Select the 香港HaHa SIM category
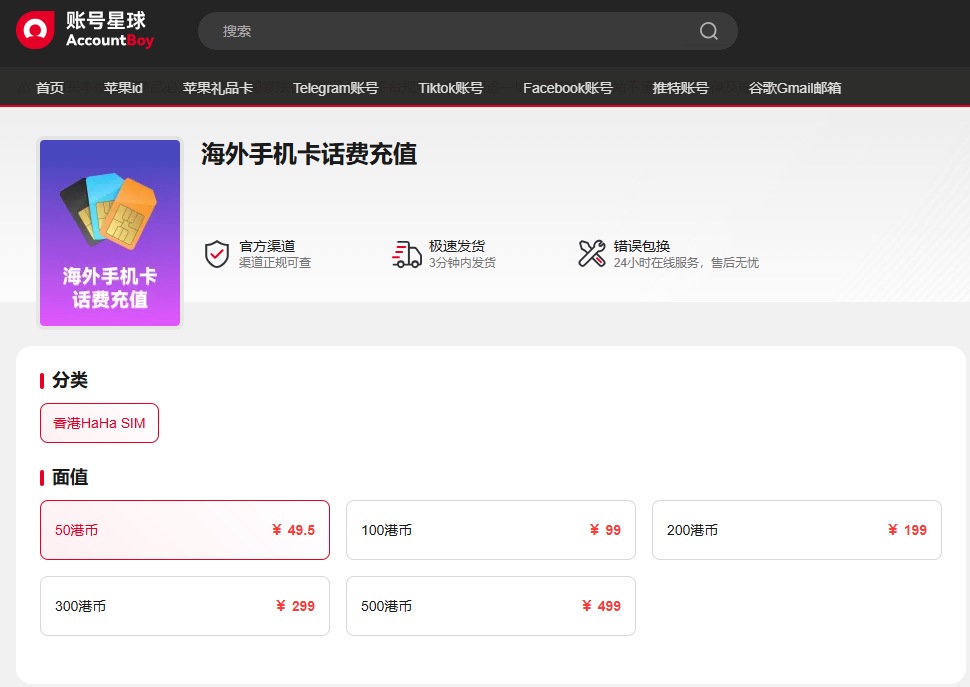Screen dimensions: 970x687 coord(99,423)
